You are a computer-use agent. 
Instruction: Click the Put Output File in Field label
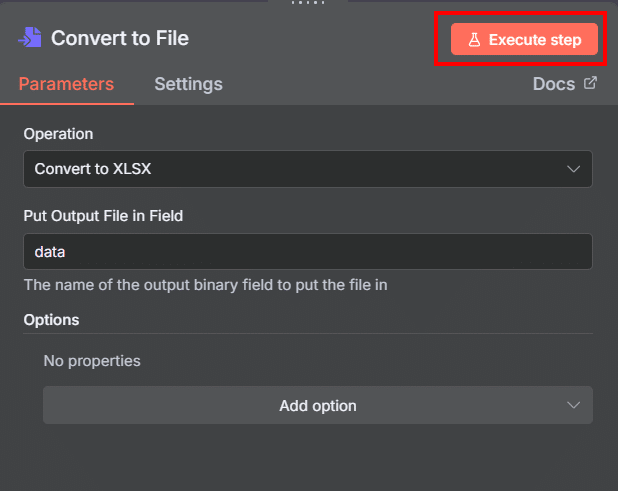click(x=103, y=216)
